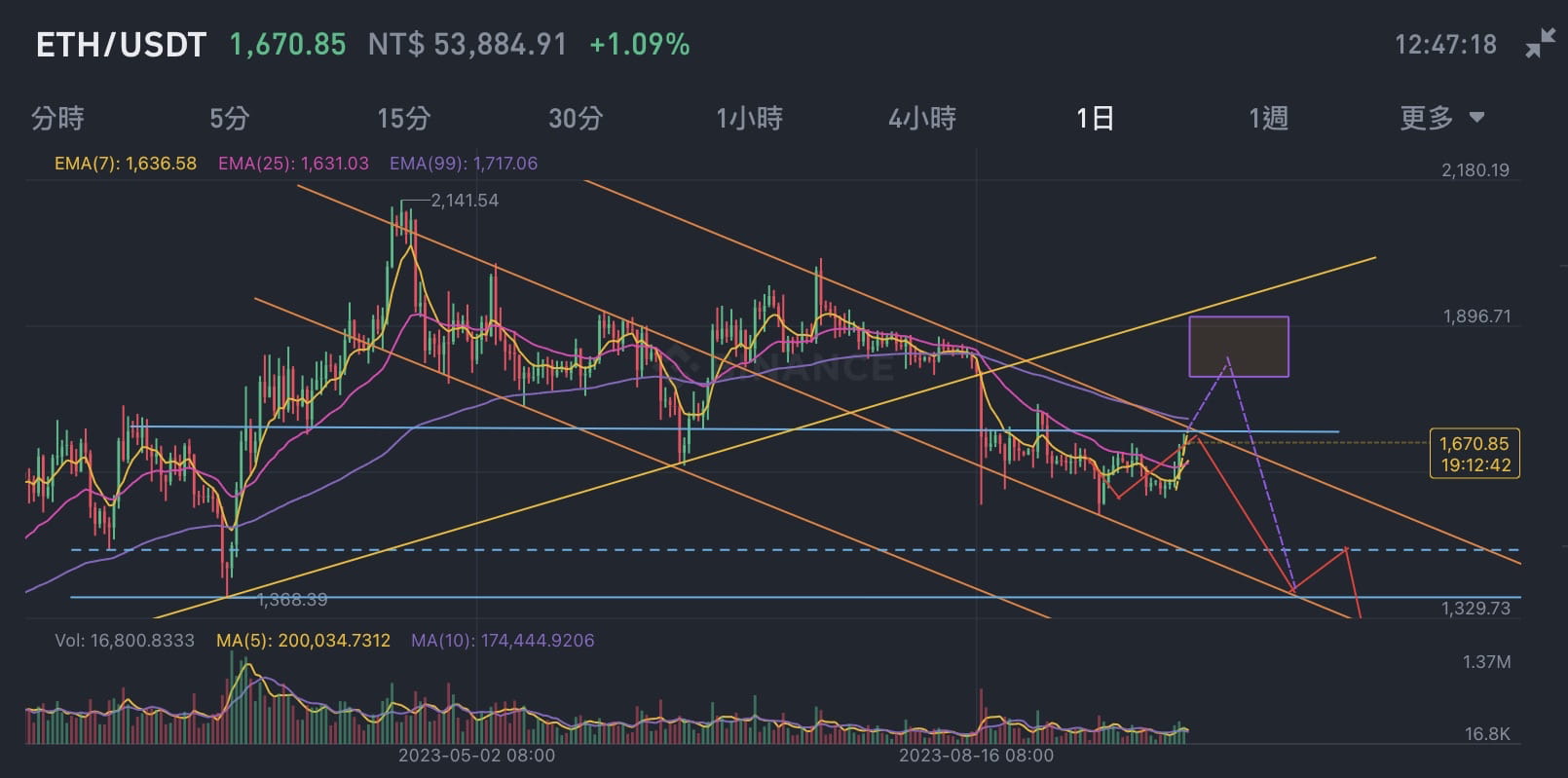Click the MA(5) volume indicator label

(303, 641)
